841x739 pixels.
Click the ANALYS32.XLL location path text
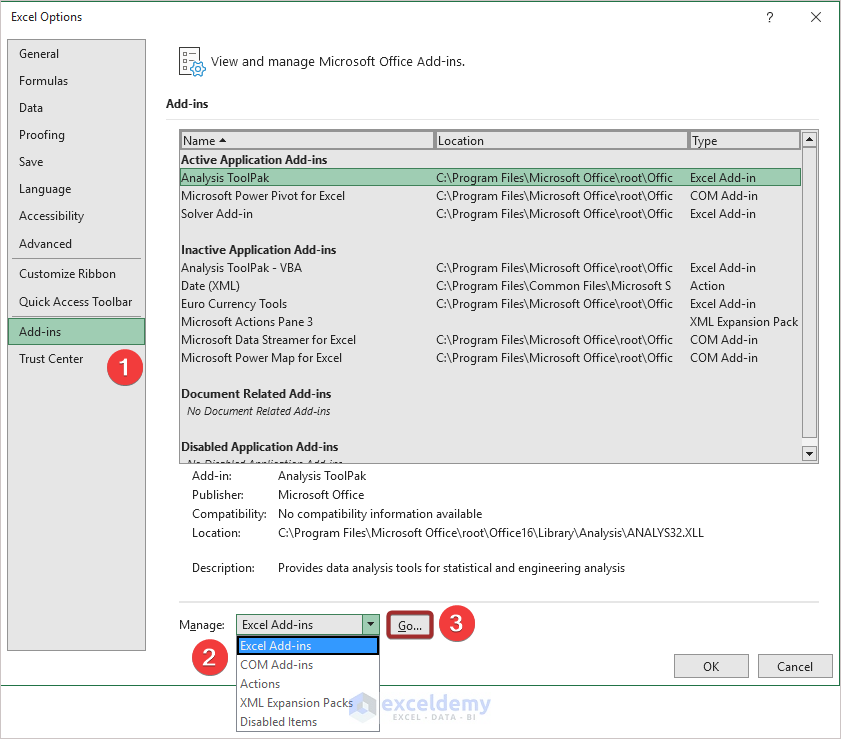click(491, 533)
